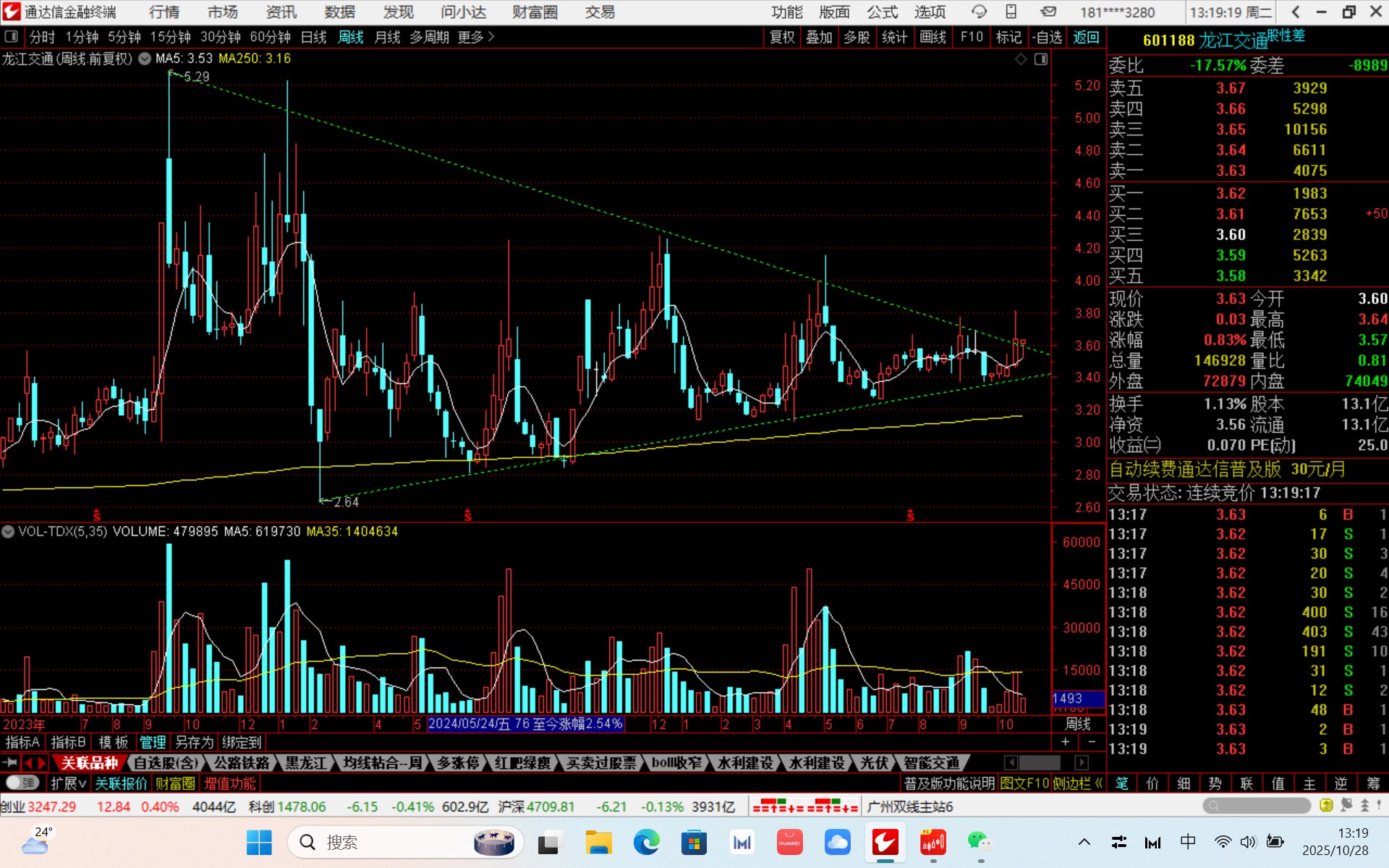Open the message envelope icon
1389x868 pixels.
pyautogui.click(x=1048, y=12)
